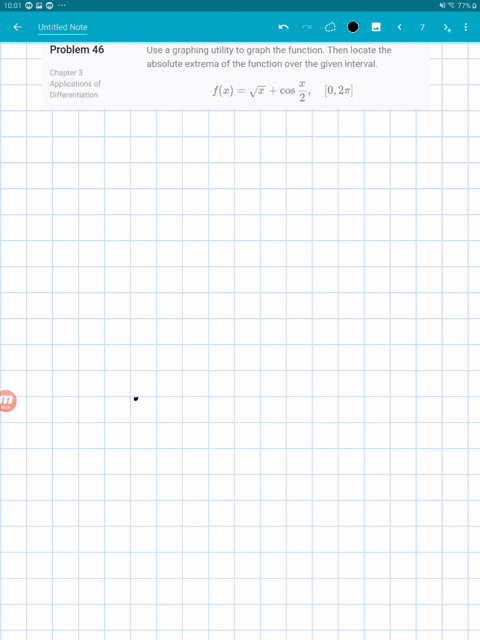
Task: Edit the Untitled Note title
Action: click(62, 27)
